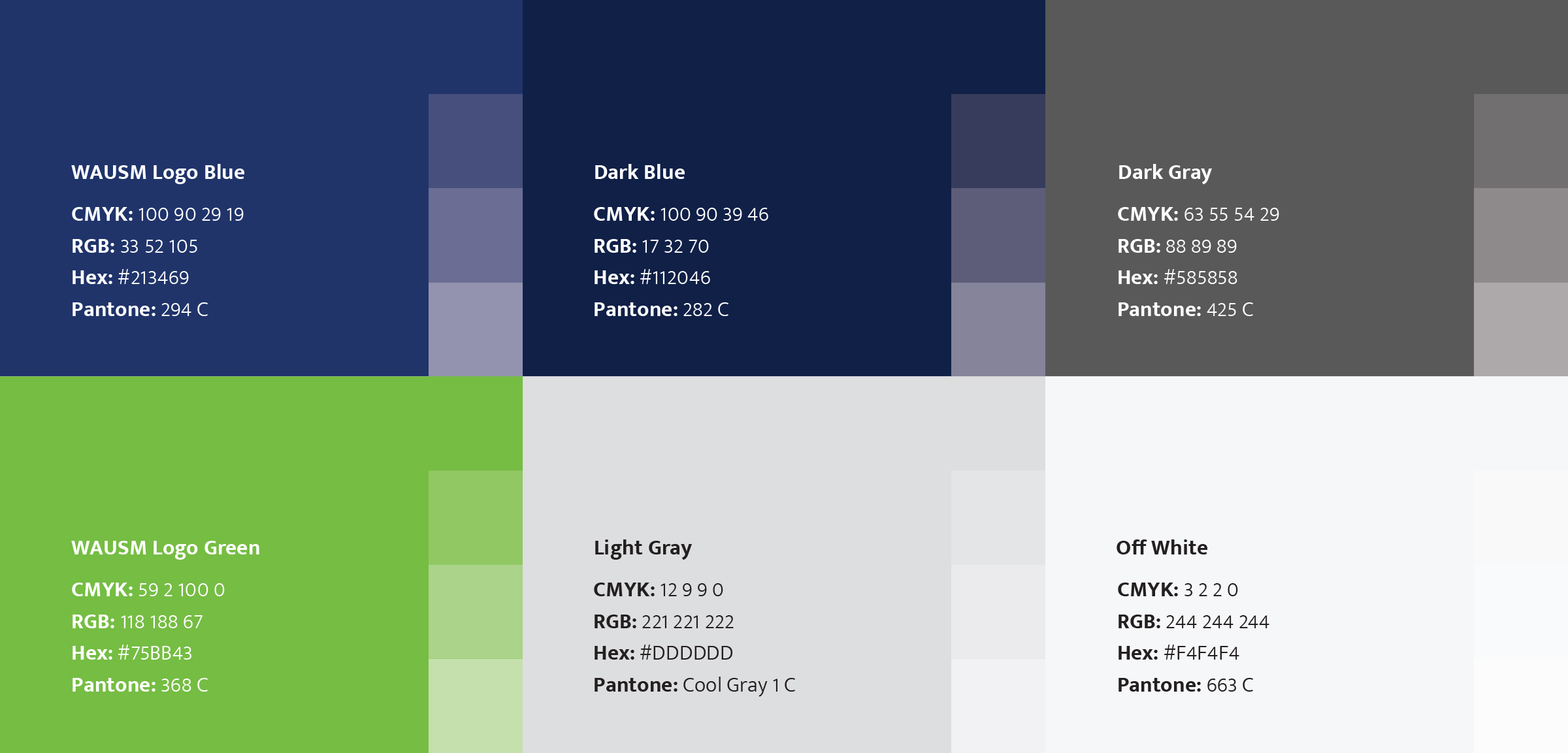Viewport: 1568px width, 753px height.
Task: Click the 'Dark Blue' heading
Action: point(640,172)
